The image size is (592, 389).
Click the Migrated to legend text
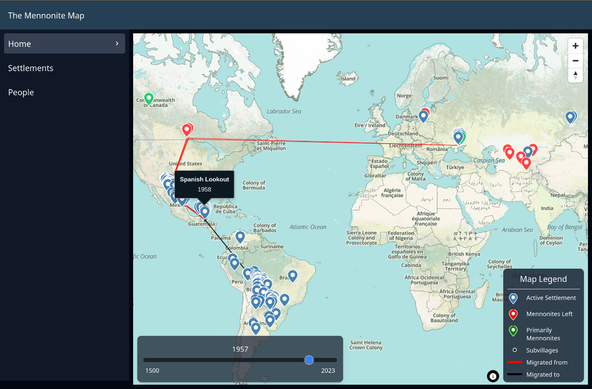coord(543,375)
